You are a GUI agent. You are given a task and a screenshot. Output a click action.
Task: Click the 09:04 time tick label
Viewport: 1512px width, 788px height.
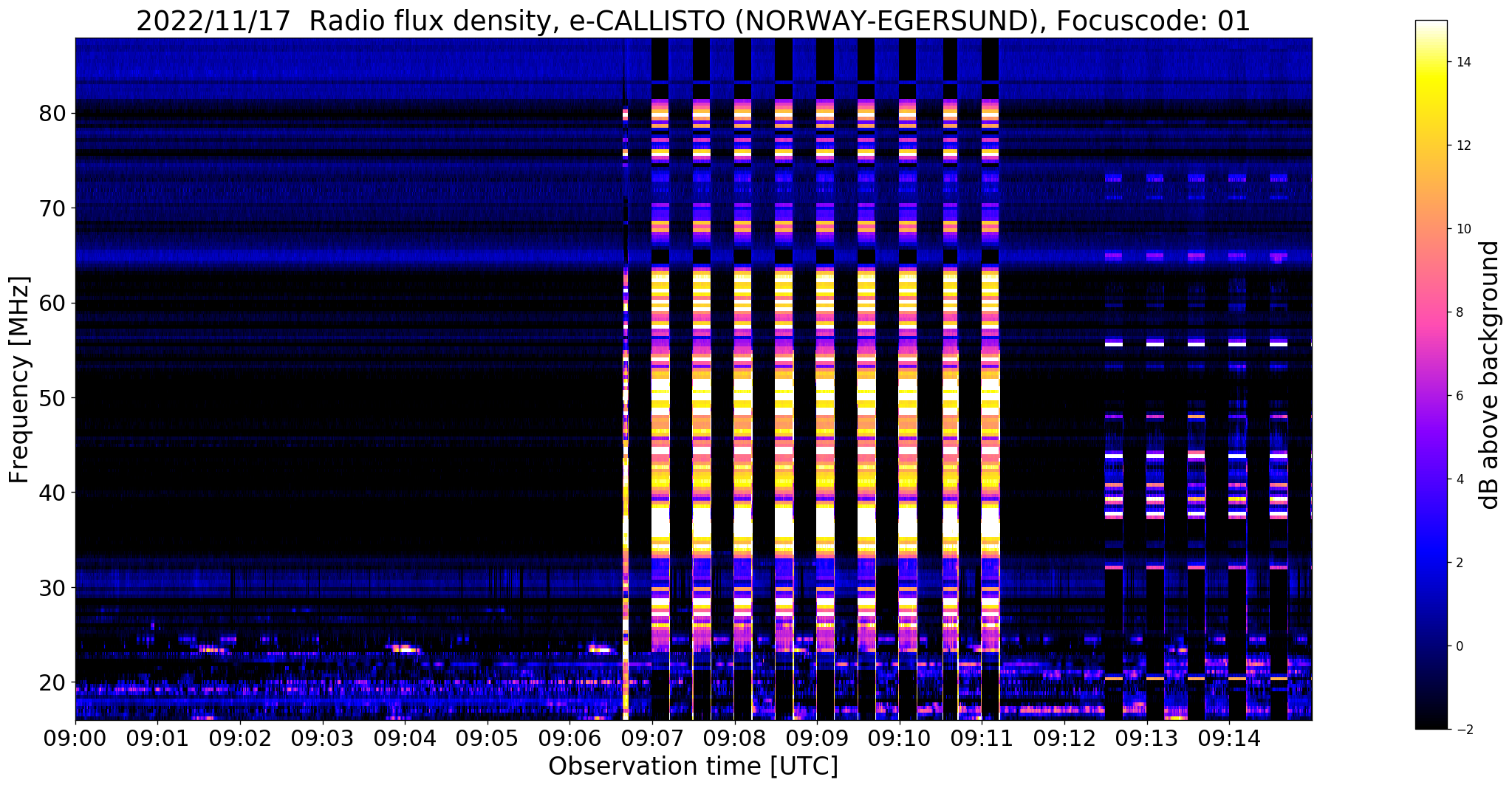point(405,738)
